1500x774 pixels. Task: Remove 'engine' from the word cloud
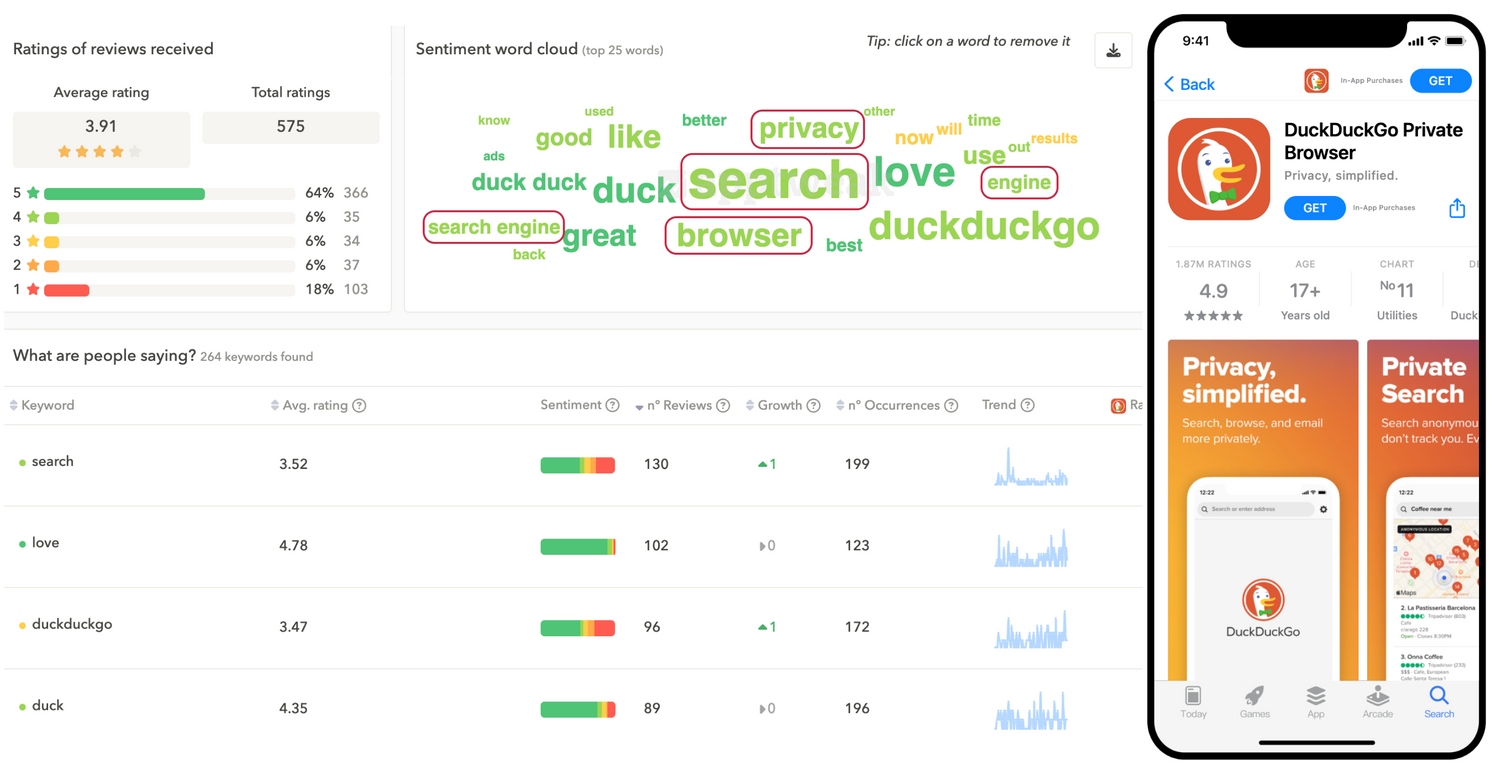[1019, 182]
